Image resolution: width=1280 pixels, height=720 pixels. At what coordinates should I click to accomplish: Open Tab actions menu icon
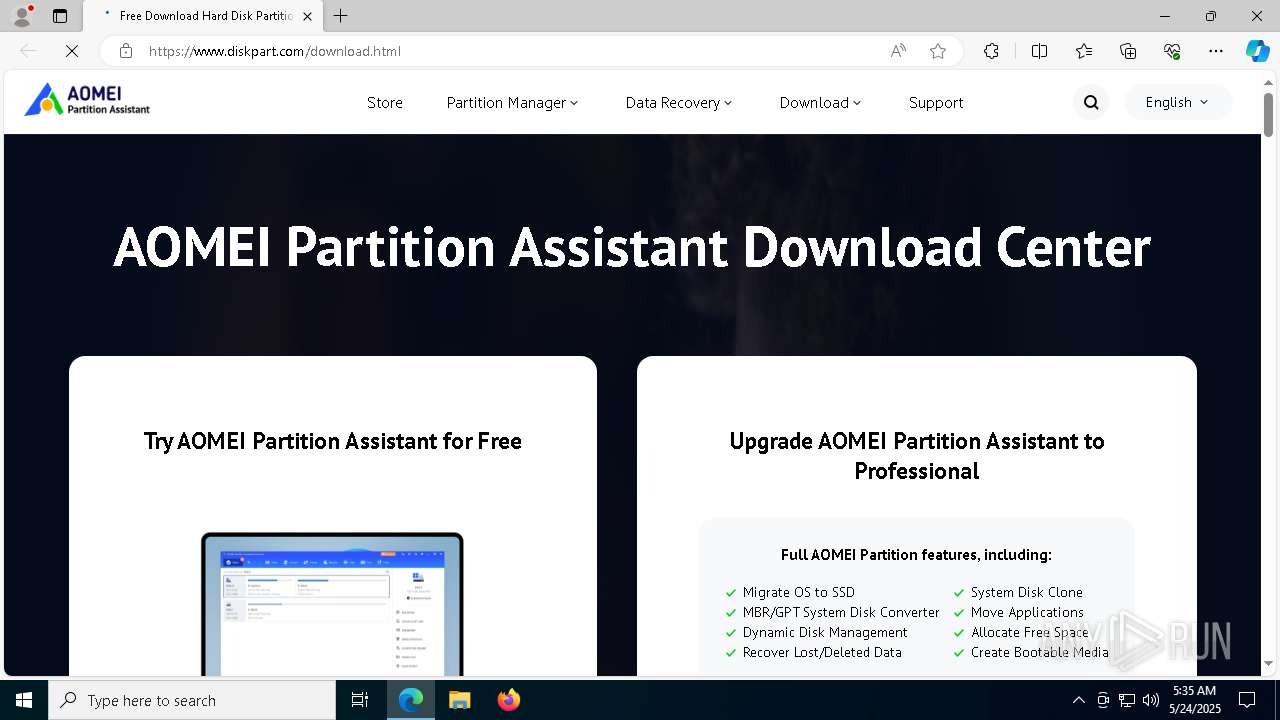click(x=60, y=16)
